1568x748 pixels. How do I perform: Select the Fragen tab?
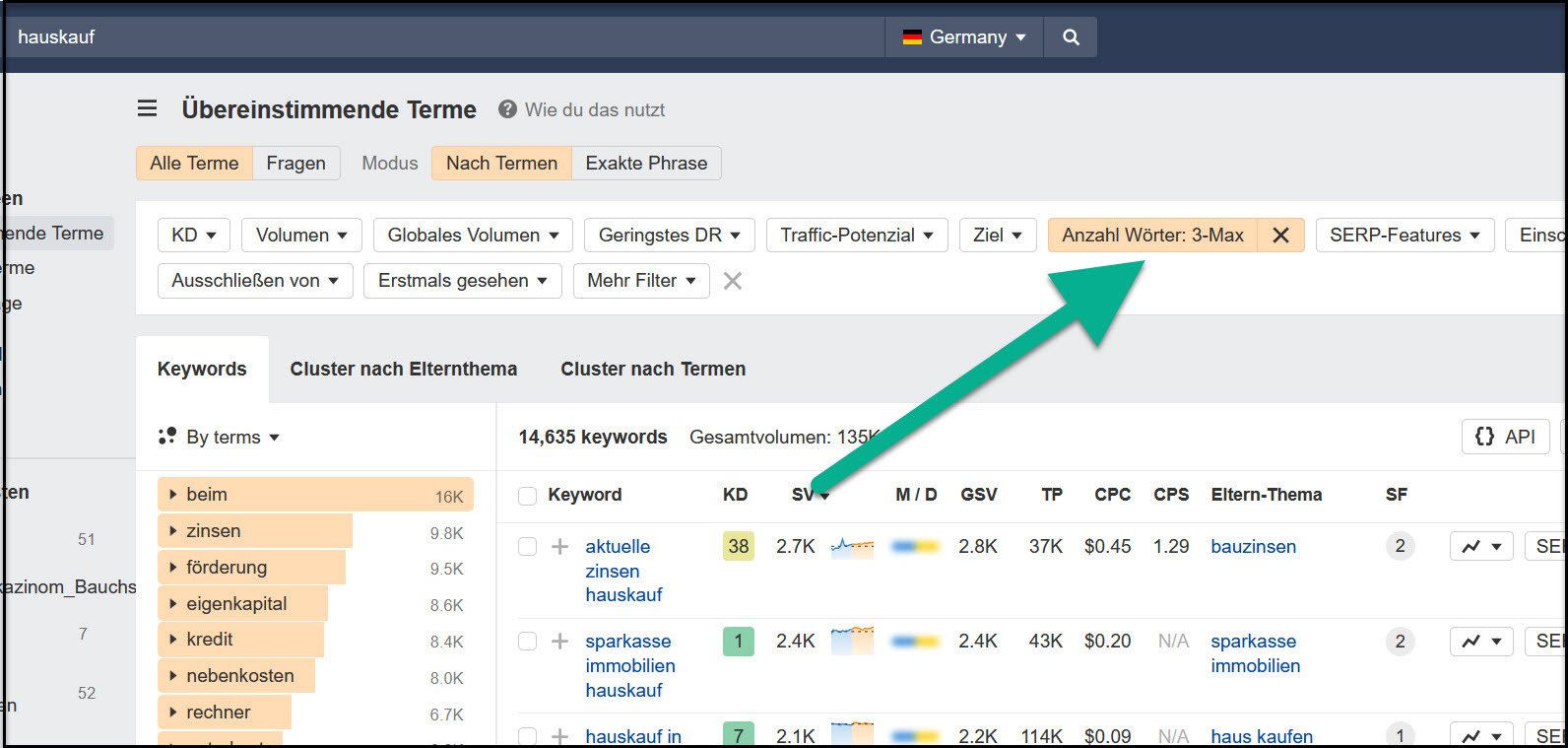click(295, 164)
